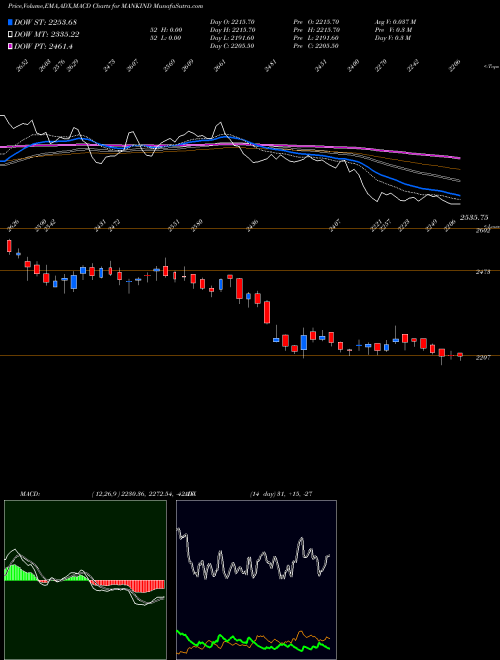Click the large blue candlestick near 2297 line
Image resolution: width=500 pixels, height=660 pixels.
click(x=304, y=343)
